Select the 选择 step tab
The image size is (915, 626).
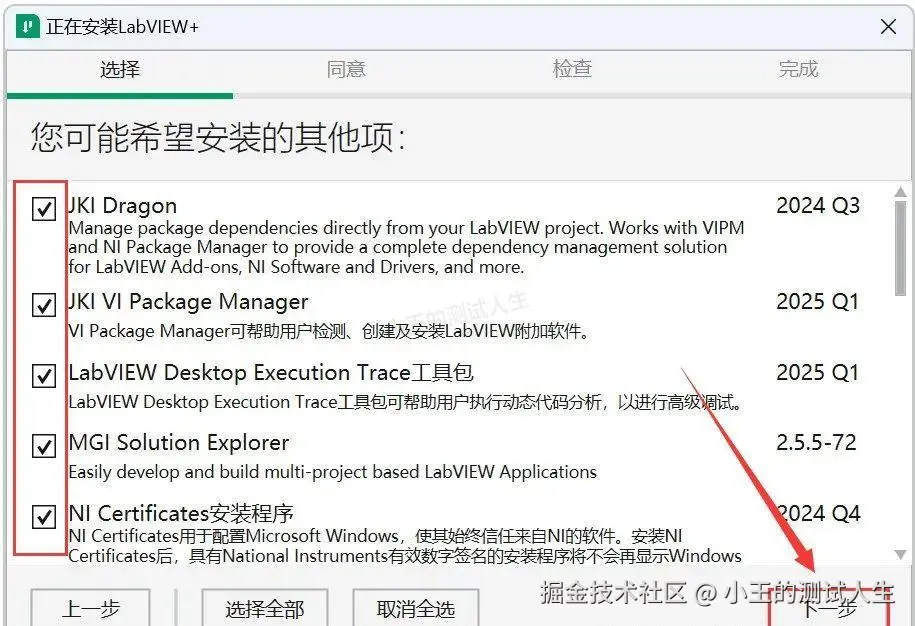pyautogui.click(x=120, y=69)
